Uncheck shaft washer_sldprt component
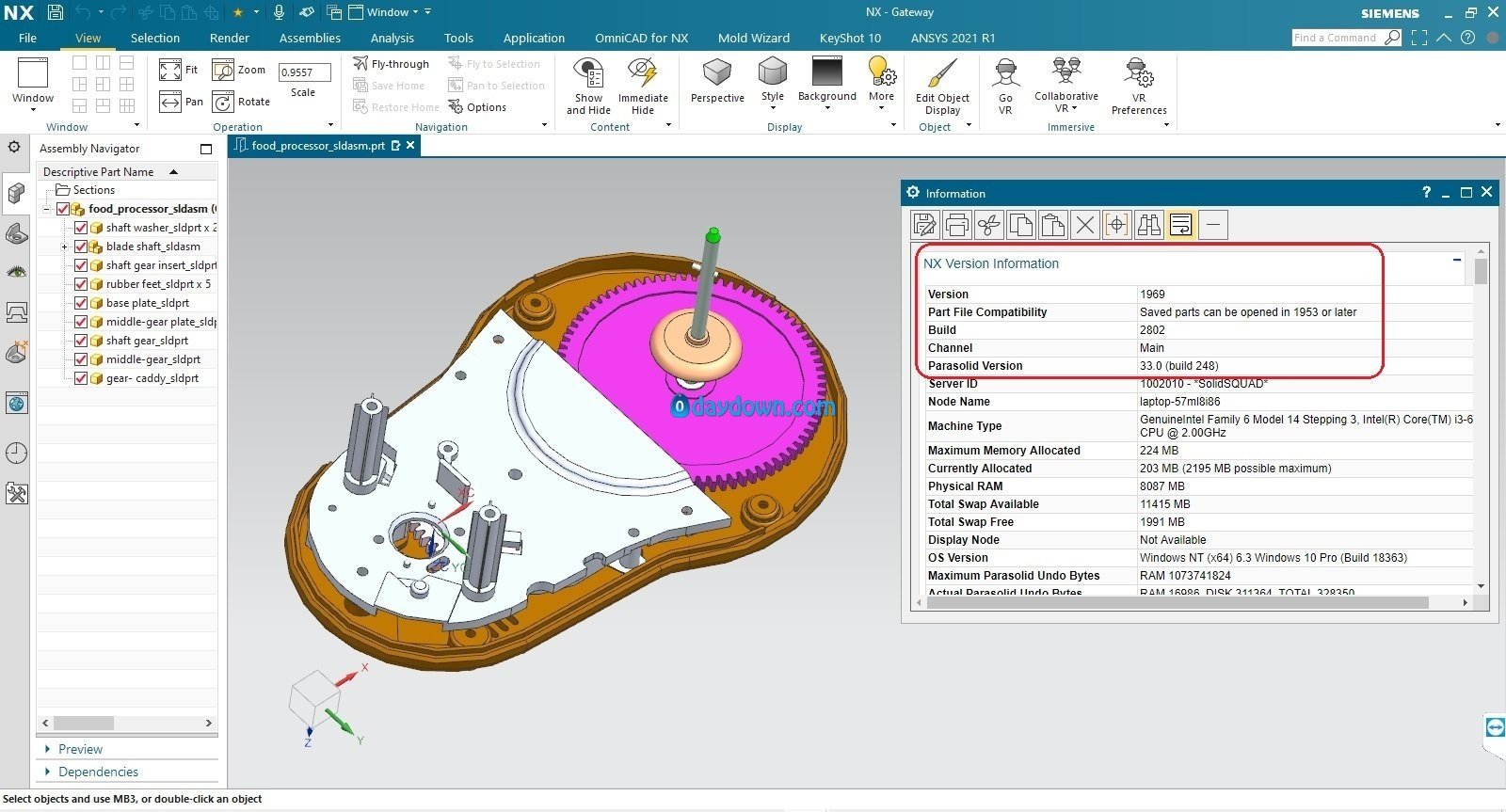The image size is (1506, 812). (x=81, y=228)
